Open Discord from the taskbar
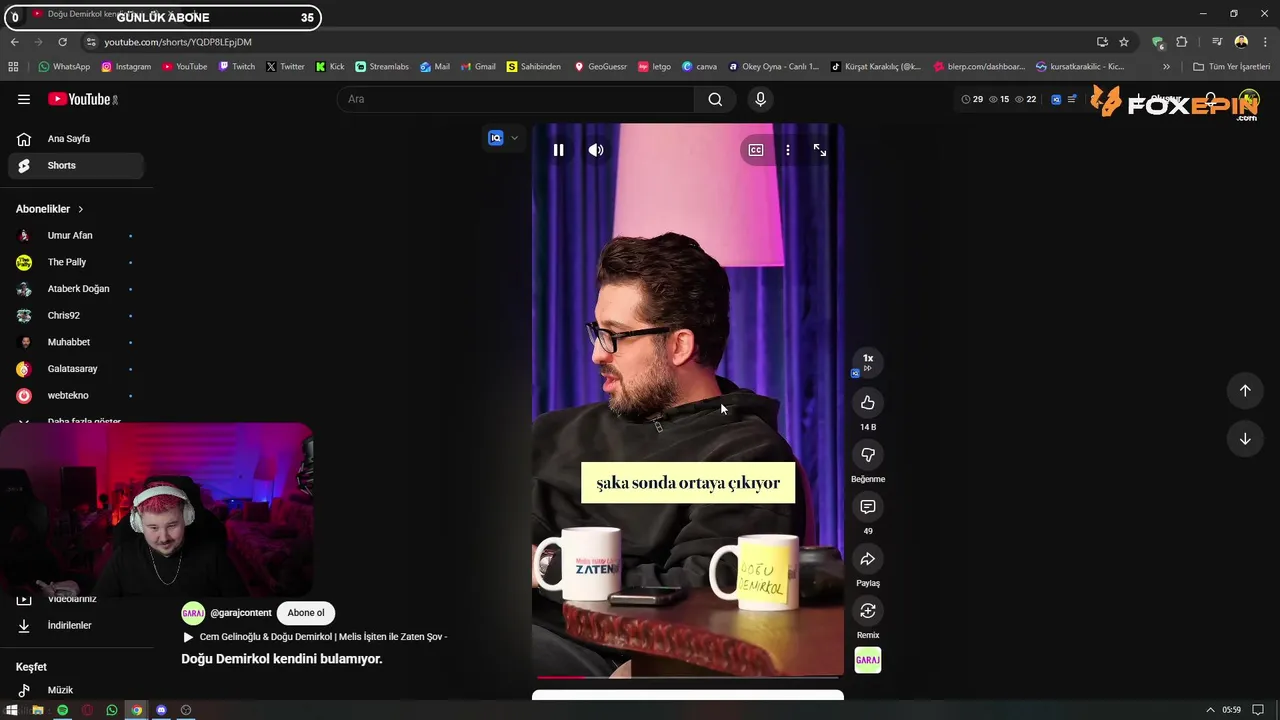This screenshot has height=720, width=1280. tap(161, 710)
